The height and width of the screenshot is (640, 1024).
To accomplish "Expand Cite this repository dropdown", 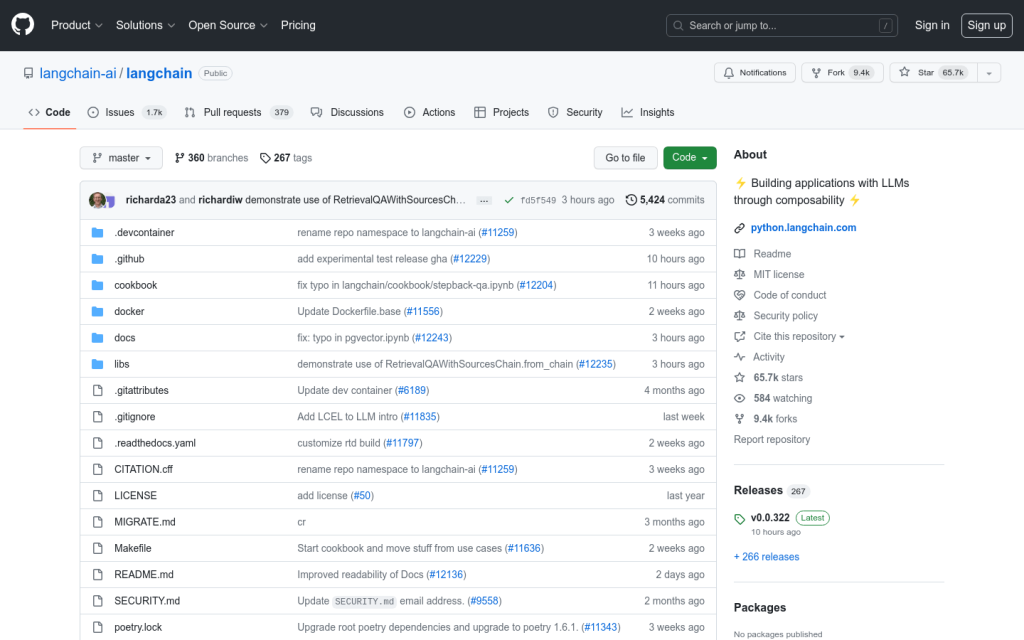I will [x=799, y=336].
